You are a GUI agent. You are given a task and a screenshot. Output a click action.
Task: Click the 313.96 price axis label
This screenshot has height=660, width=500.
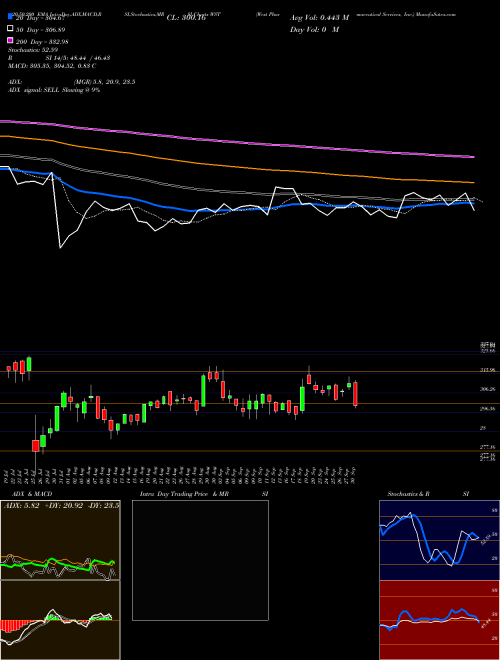point(487,370)
